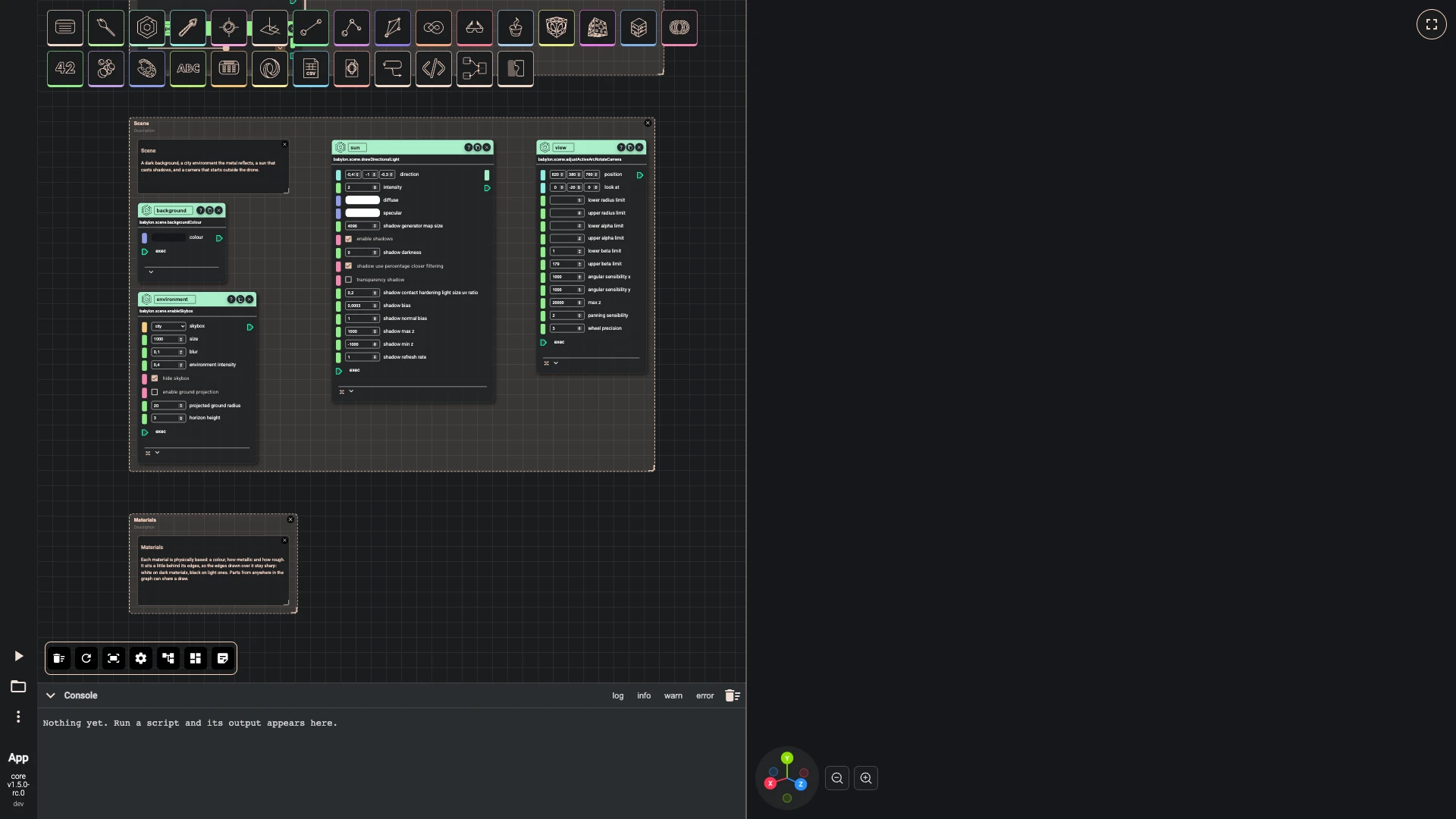This screenshot has width=1456, height=819.
Task: Click the fit-to-screen toolbar icon
Action: click(x=114, y=658)
